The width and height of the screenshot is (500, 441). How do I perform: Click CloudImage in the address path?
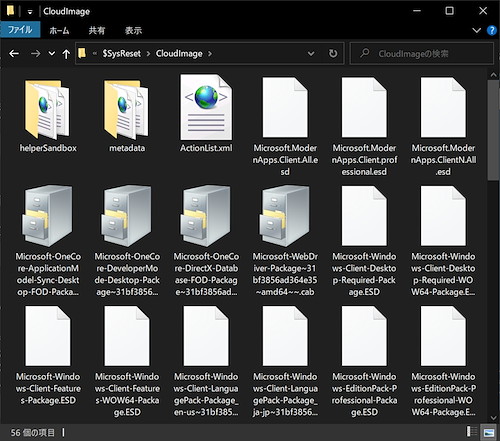click(179, 53)
